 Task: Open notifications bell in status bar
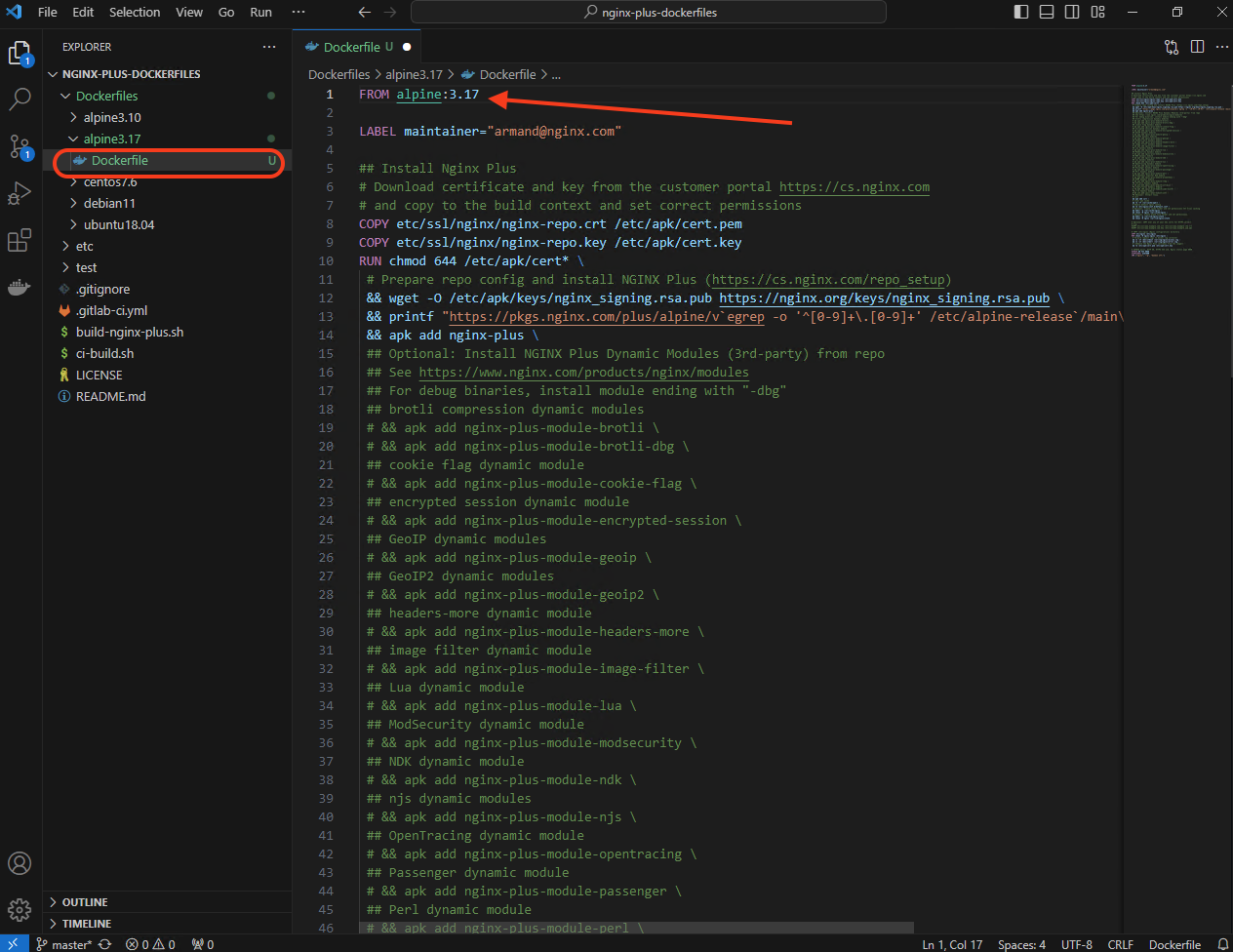[1223, 944]
